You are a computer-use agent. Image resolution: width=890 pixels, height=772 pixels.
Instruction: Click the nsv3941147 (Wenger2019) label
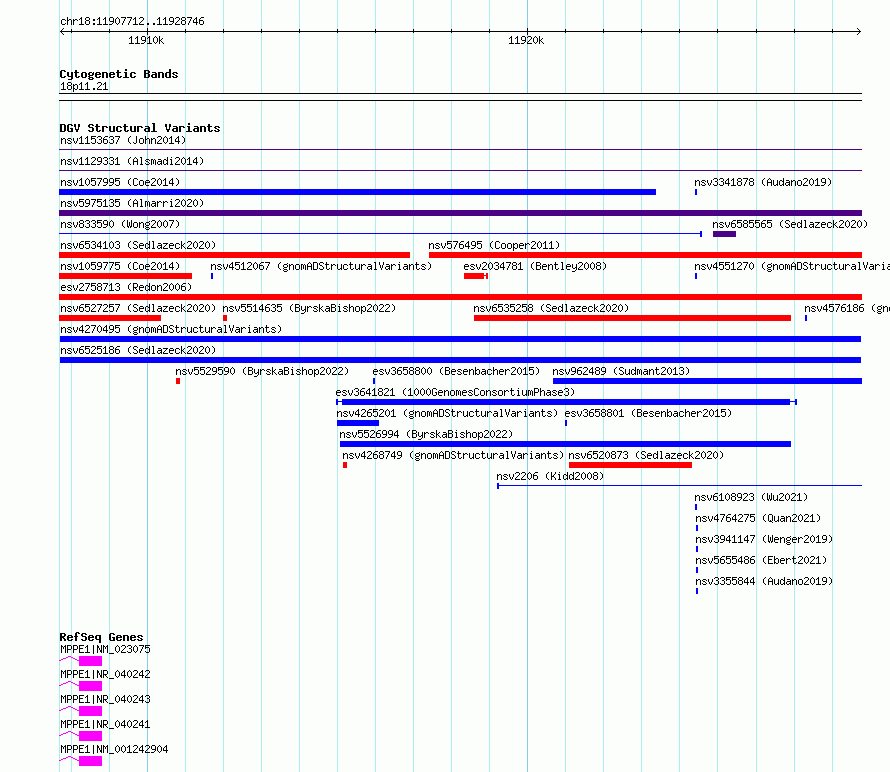pyautogui.click(x=764, y=539)
